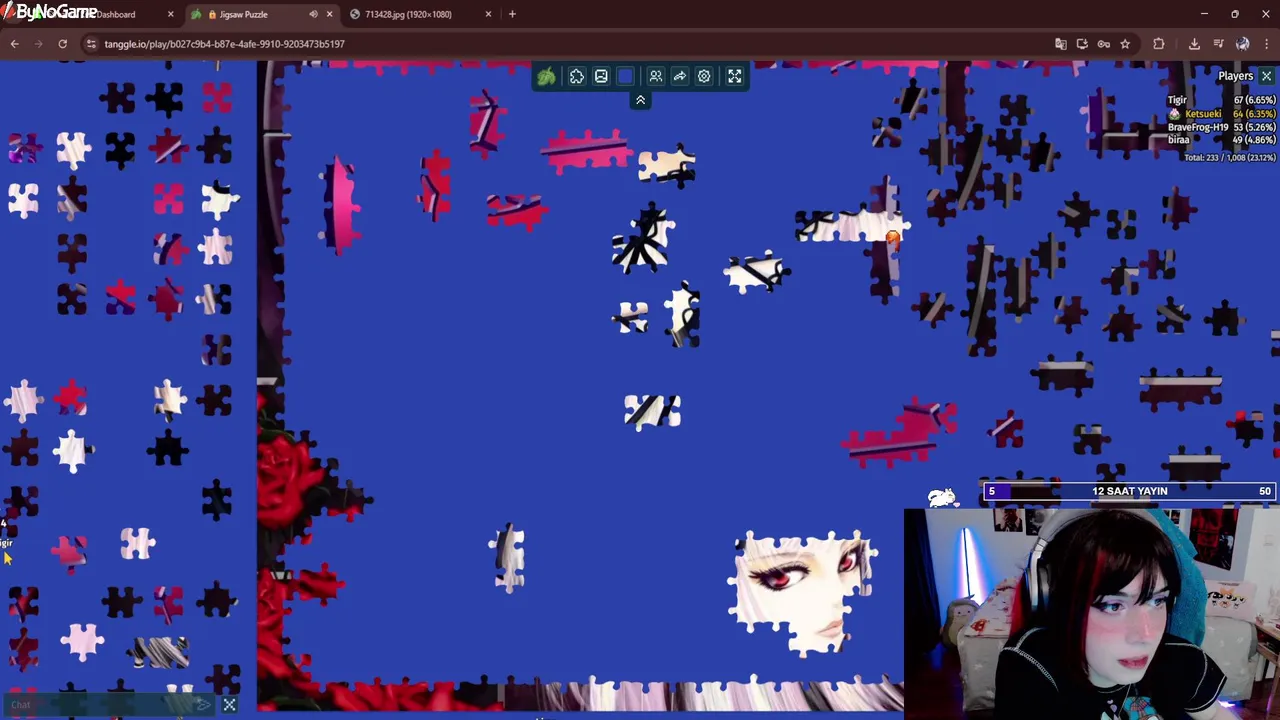
Task: Open the Chrome three-dot menu
Action: coord(1266,44)
